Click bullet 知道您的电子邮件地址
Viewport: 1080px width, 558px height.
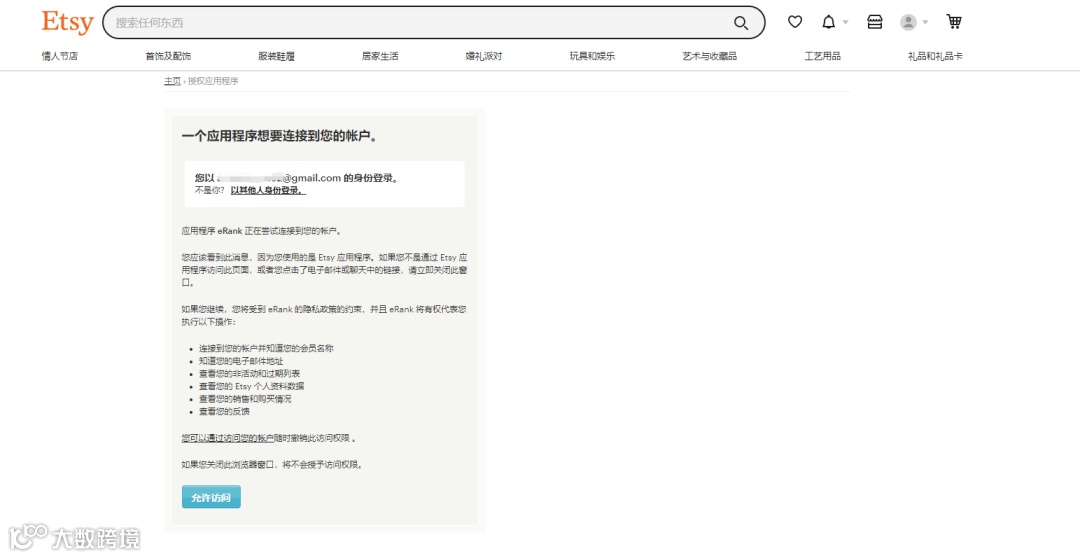241,361
